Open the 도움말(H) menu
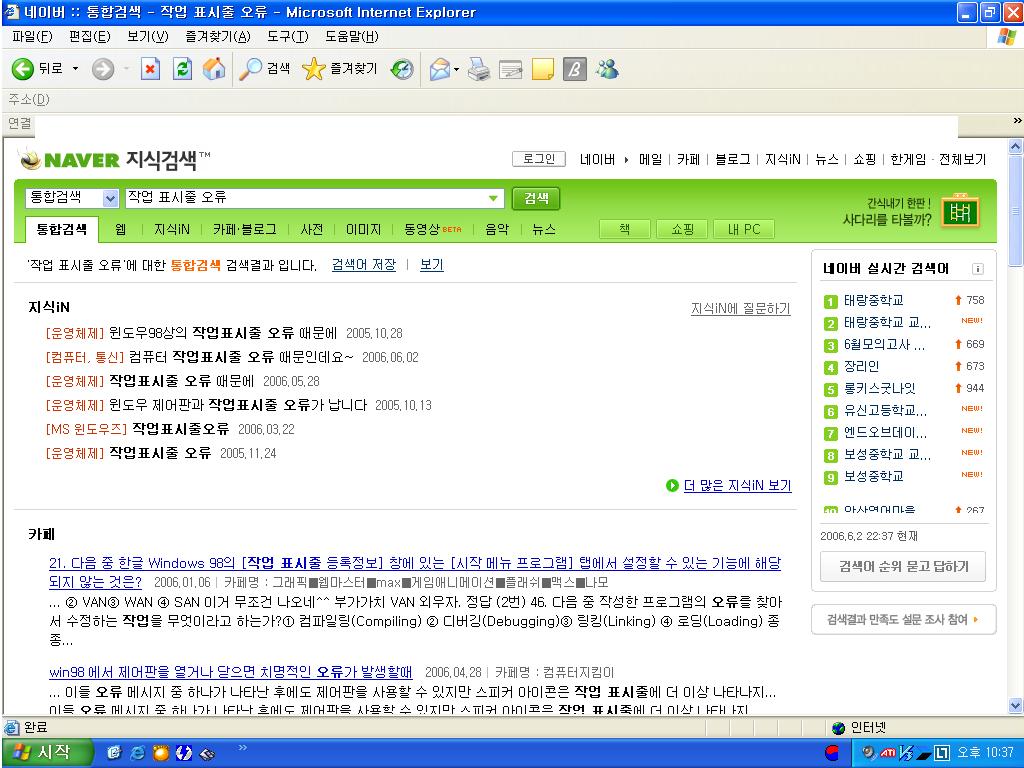Screen dimensions: 1024x768 (351, 37)
